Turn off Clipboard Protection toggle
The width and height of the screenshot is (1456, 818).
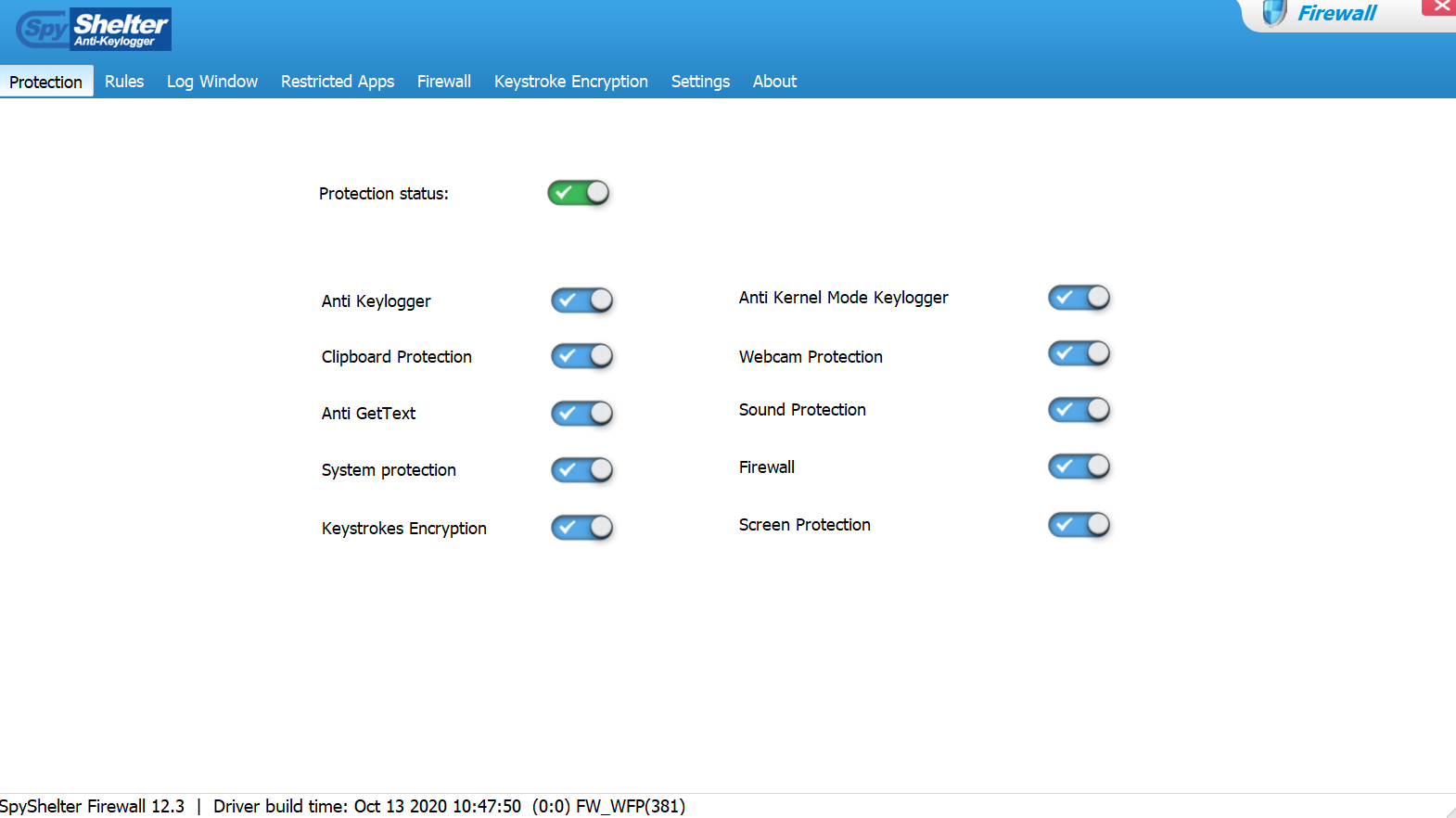(582, 356)
